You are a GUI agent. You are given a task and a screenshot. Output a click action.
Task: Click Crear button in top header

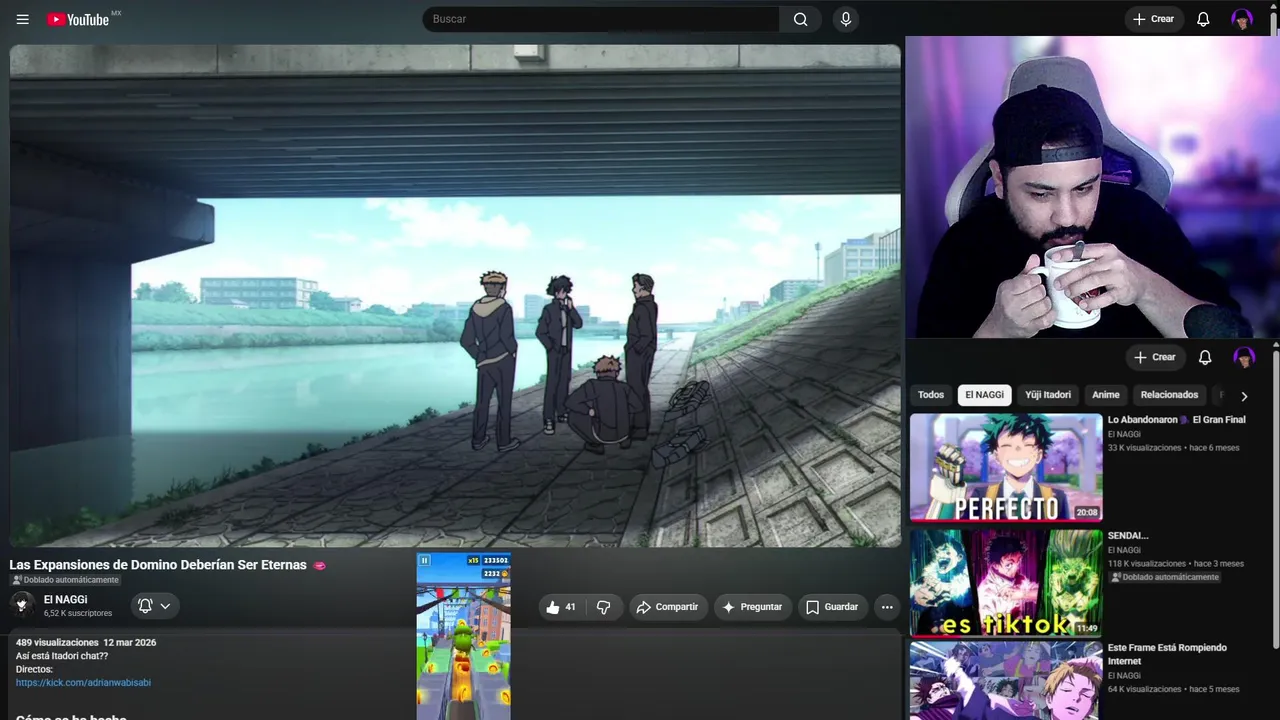pos(1154,19)
